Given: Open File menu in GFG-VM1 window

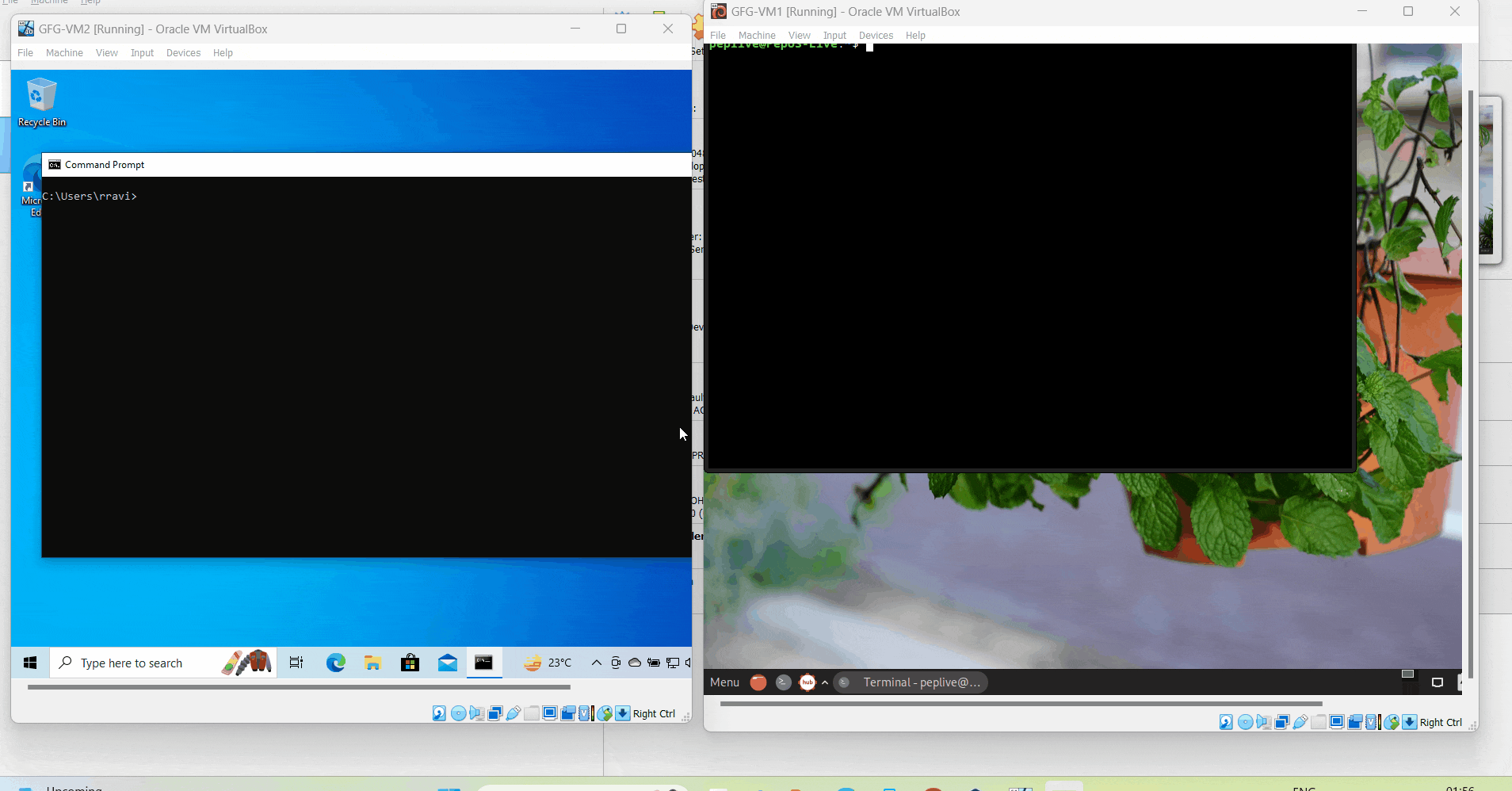Looking at the screenshot, I should [x=718, y=36].
